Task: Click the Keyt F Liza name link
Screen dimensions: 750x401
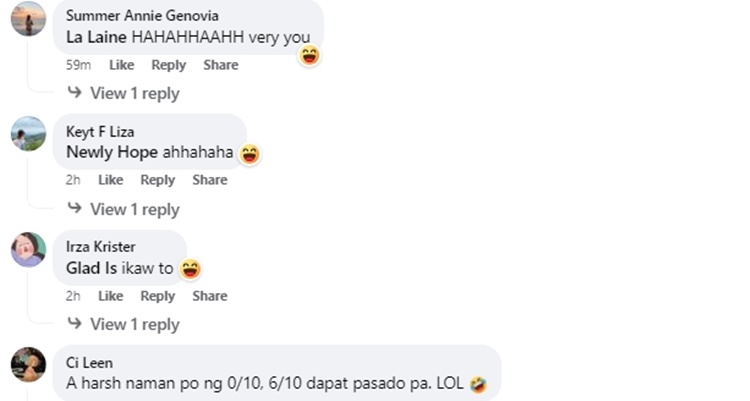Action: (100, 132)
